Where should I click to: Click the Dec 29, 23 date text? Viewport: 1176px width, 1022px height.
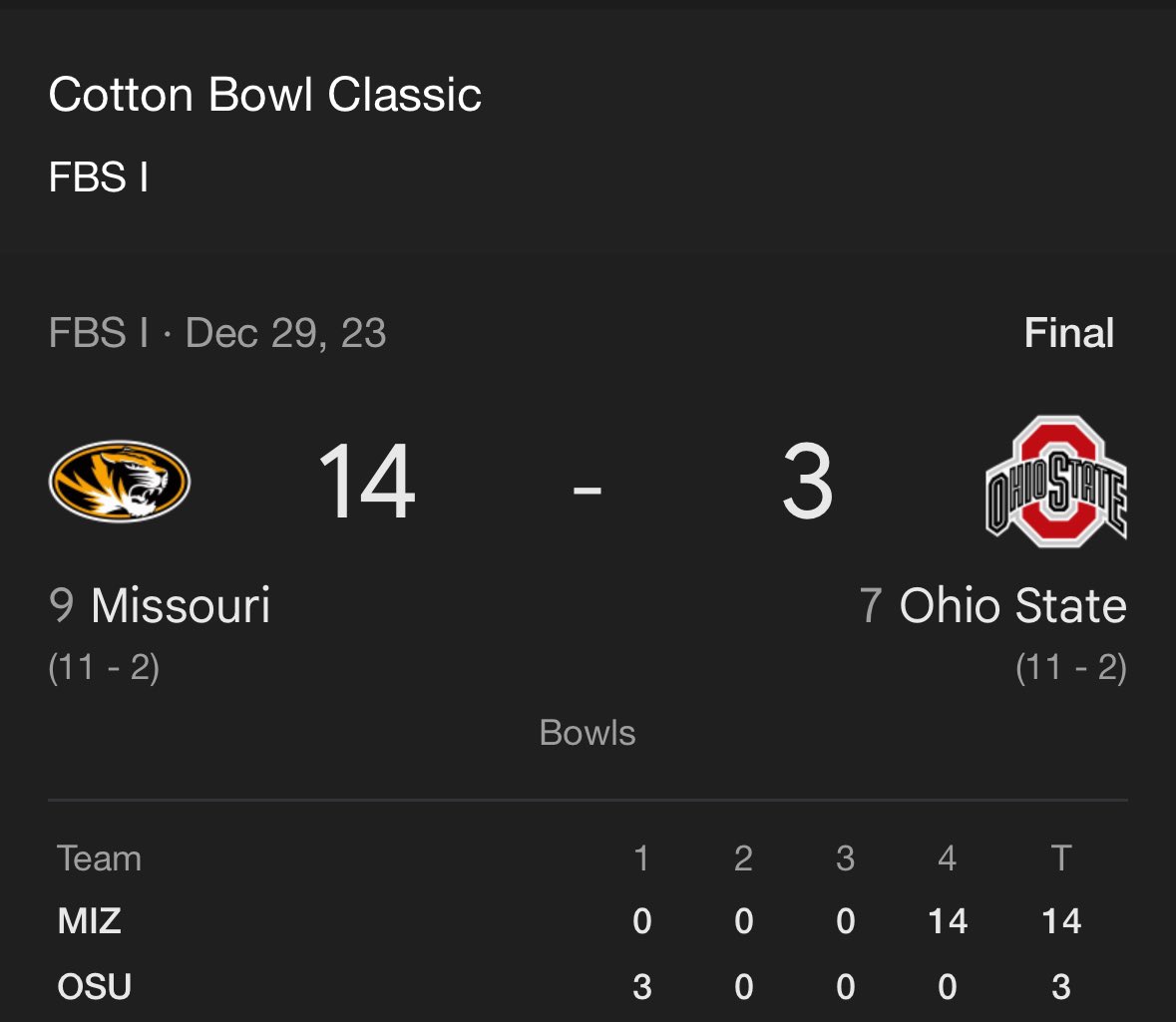[285, 333]
